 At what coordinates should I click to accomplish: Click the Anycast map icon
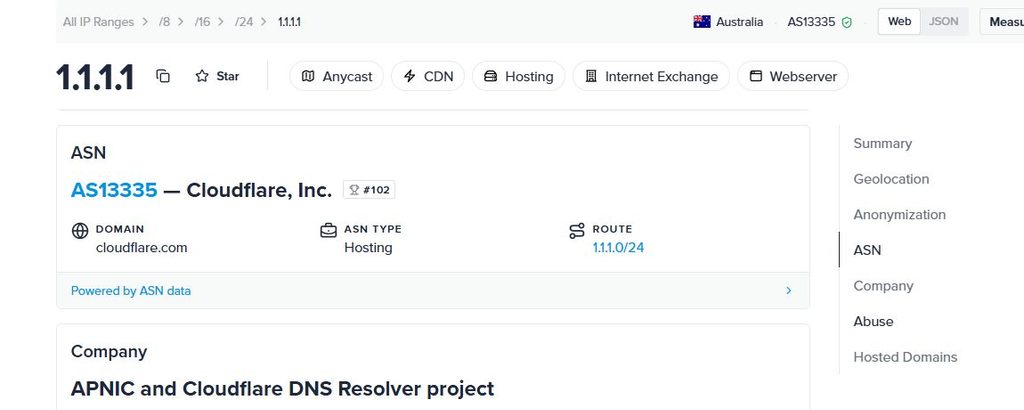click(308, 76)
